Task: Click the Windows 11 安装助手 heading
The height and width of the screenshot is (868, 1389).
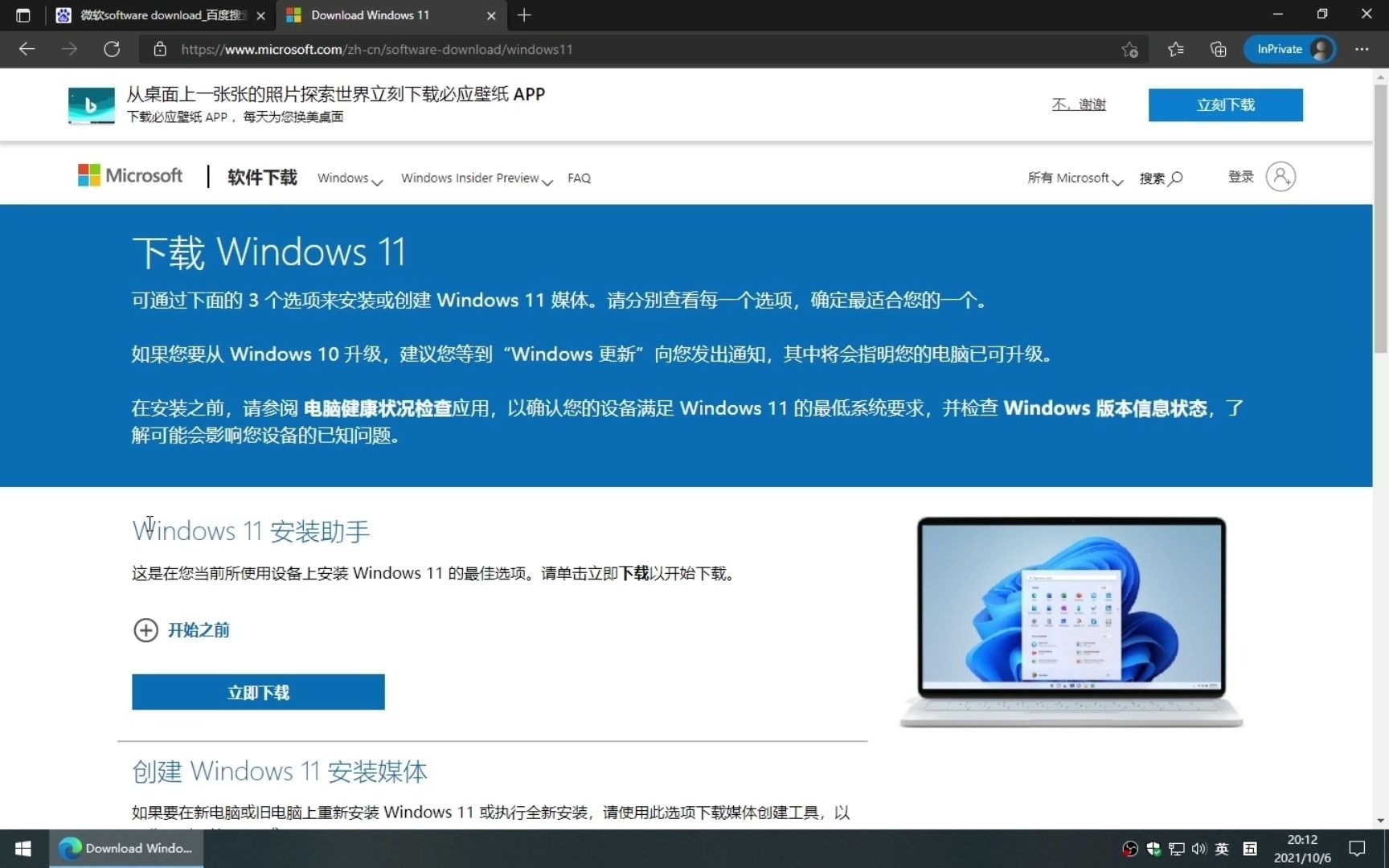Action: point(251,530)
